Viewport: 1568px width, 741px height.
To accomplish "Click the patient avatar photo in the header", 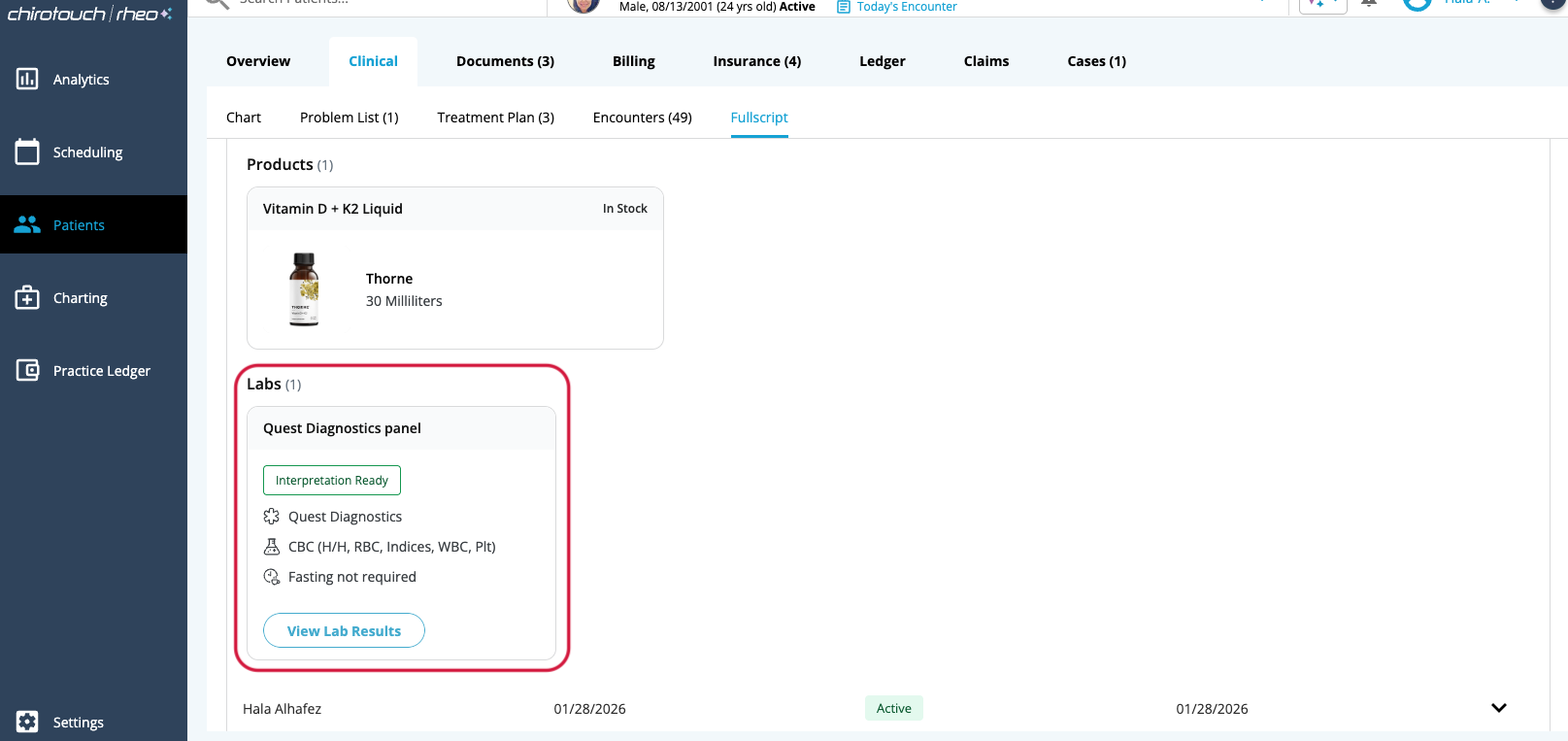I will click(x=583, y=5).
